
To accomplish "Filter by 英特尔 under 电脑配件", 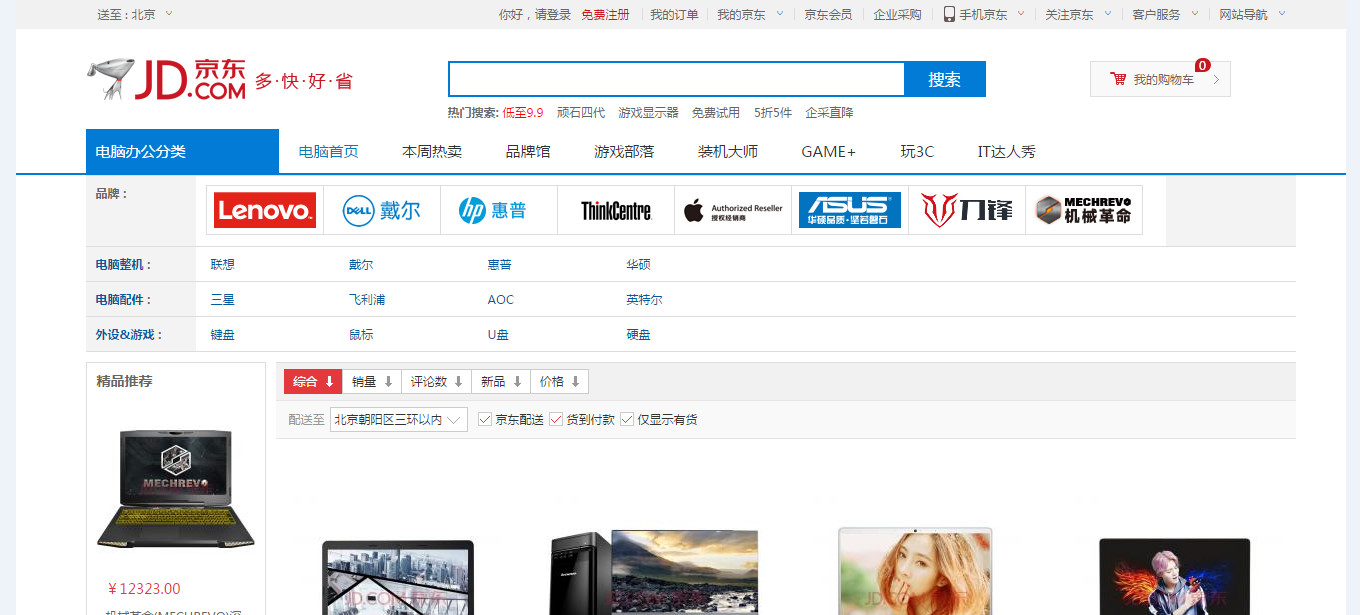I will click(644, 299).
